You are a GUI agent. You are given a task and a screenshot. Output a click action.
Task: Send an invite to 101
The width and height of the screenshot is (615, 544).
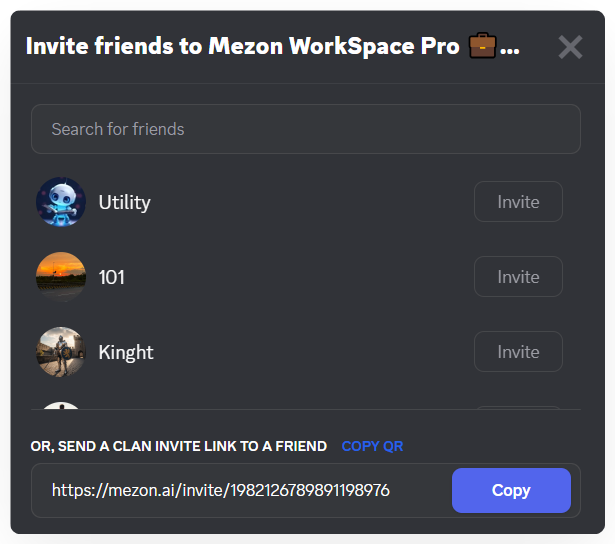click(518, 277)
